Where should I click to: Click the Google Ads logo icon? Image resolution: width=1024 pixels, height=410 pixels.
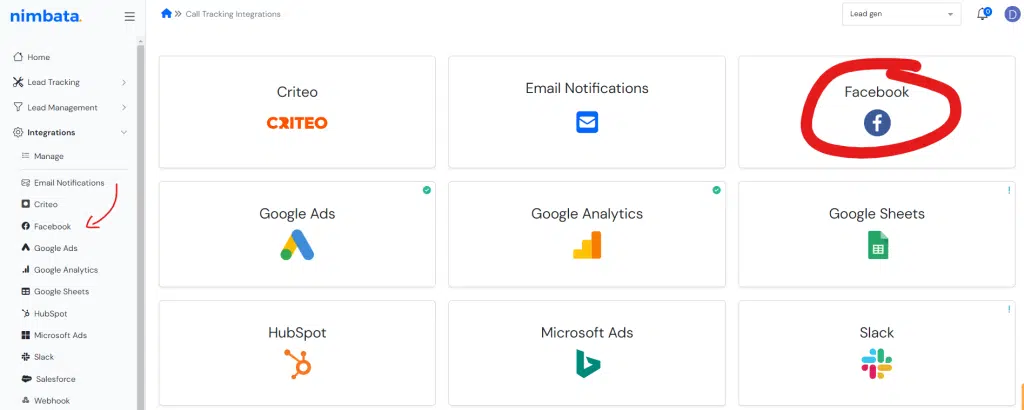[297, 245]
